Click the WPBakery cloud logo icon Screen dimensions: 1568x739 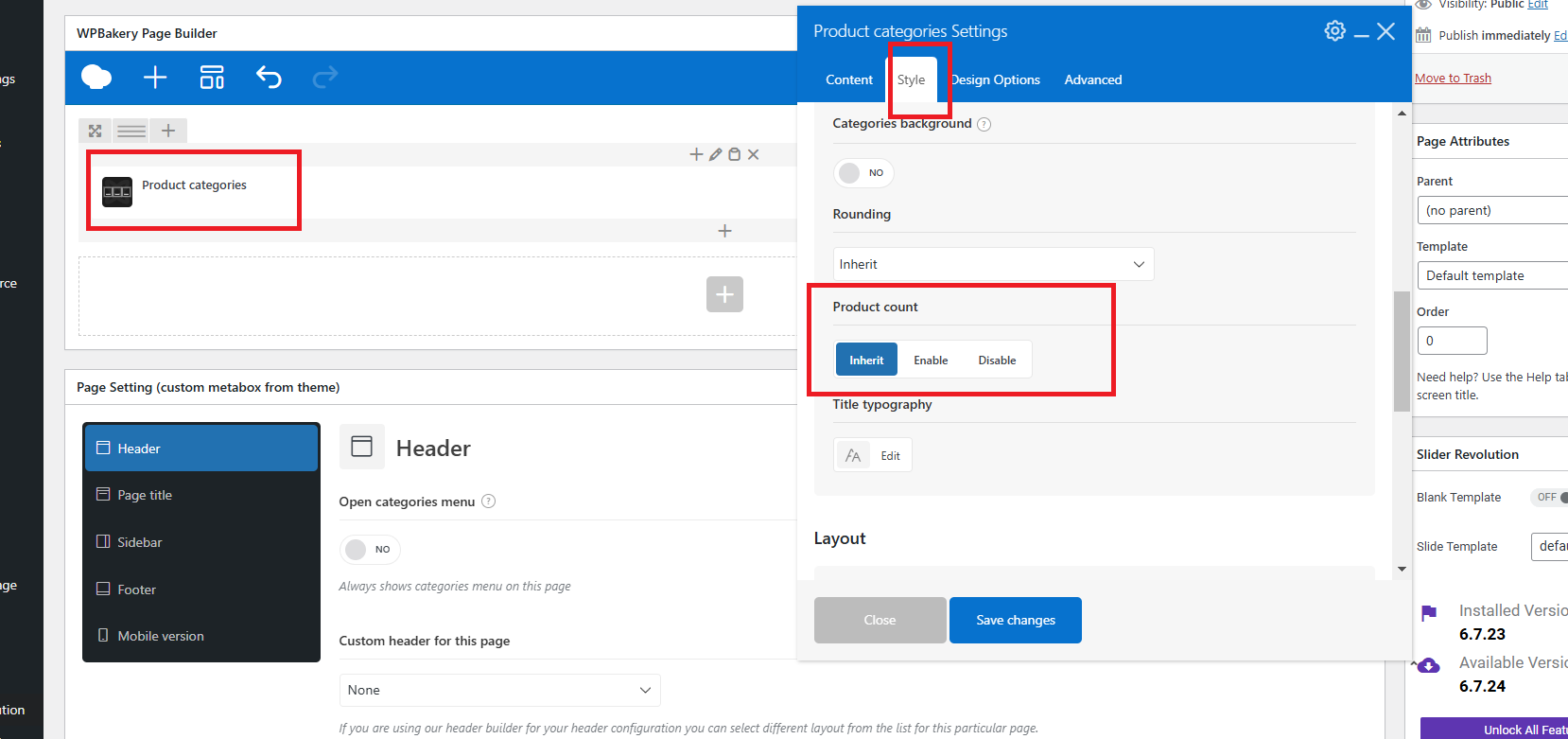click(96, 77)
